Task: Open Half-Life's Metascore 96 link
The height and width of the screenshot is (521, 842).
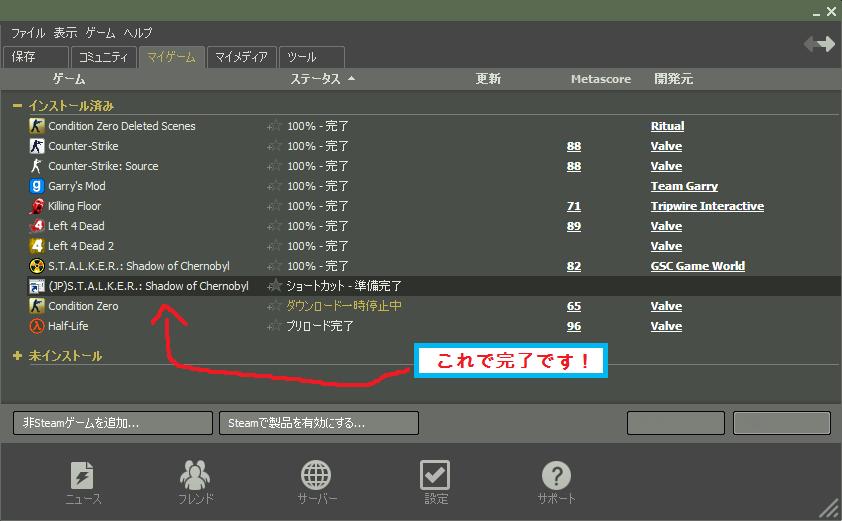Action: pyautogui.click(x=574, y=326)
